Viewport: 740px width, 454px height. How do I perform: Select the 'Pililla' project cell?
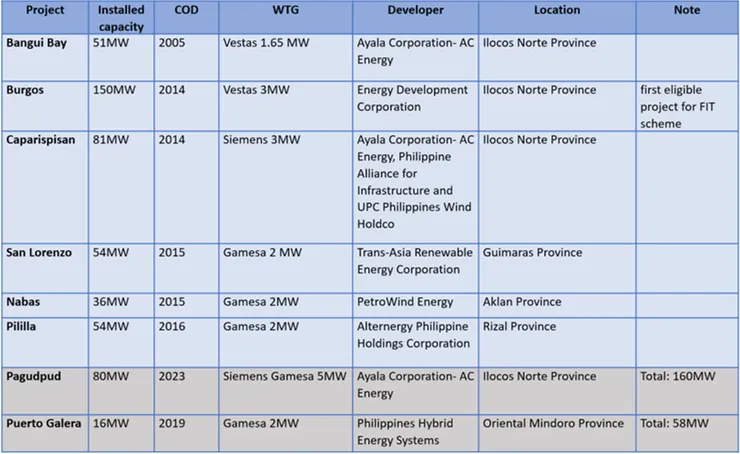[x=45, y=342]
